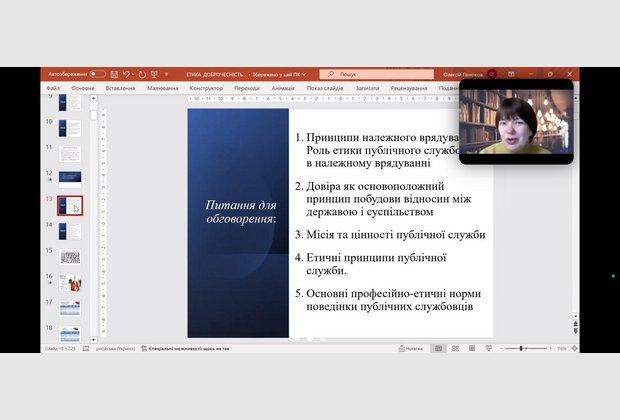Click the Undo arrow icon

[x=128, y=74]
